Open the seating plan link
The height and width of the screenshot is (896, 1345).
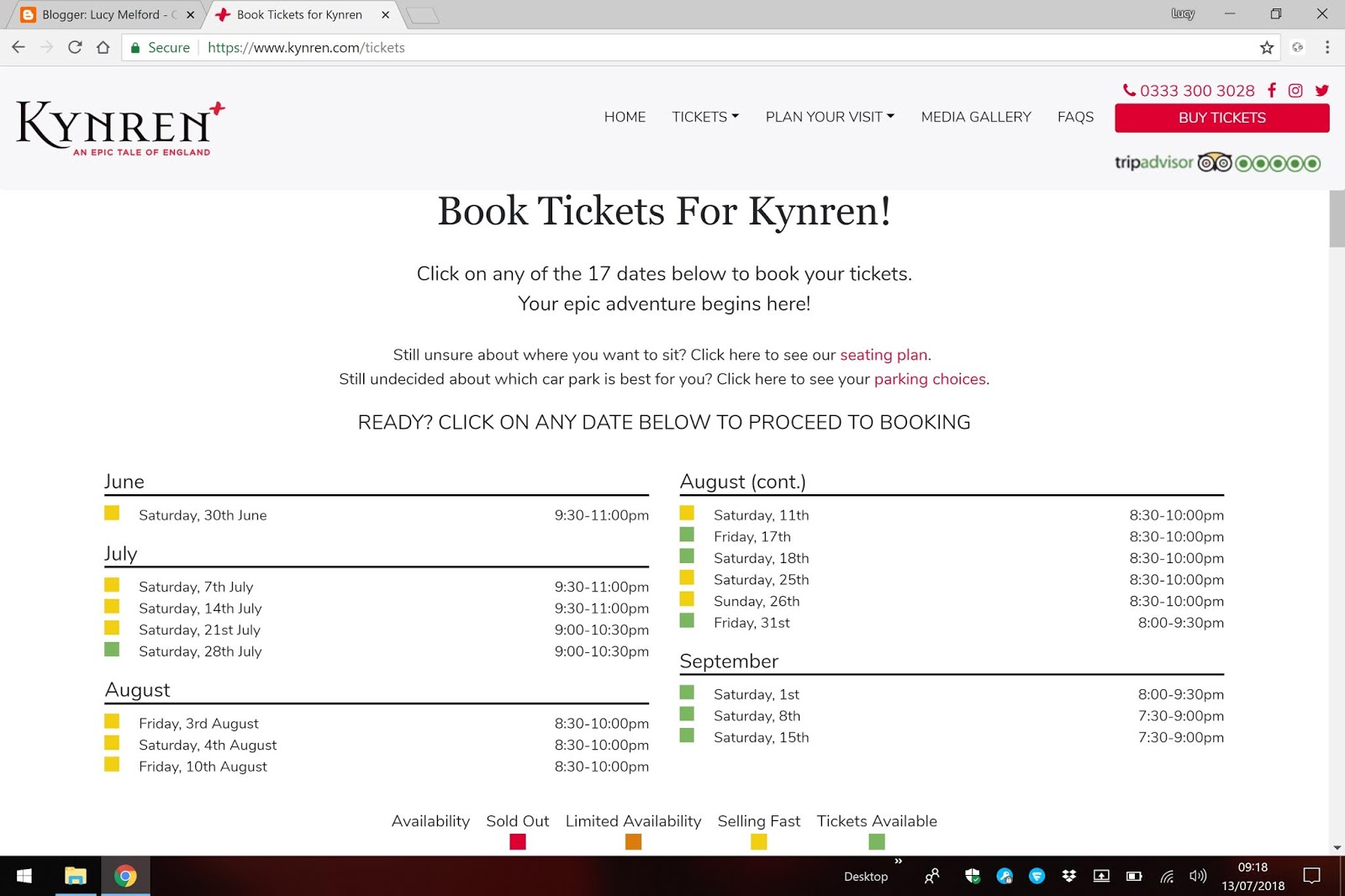(883, 355)
